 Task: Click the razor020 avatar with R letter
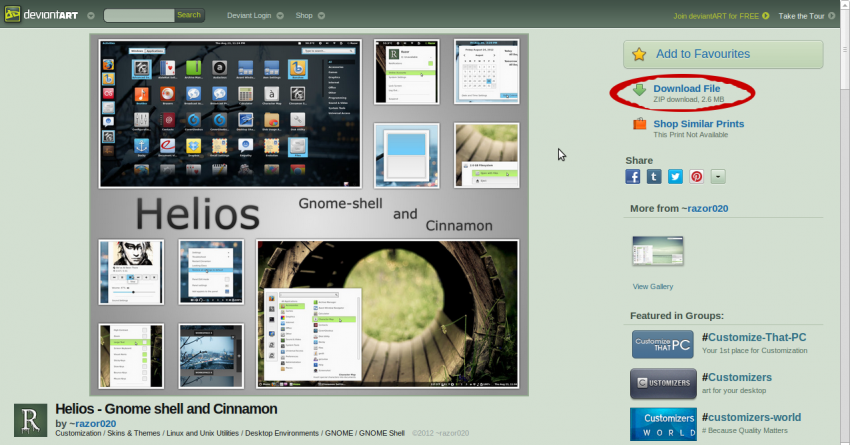[30, 420]
